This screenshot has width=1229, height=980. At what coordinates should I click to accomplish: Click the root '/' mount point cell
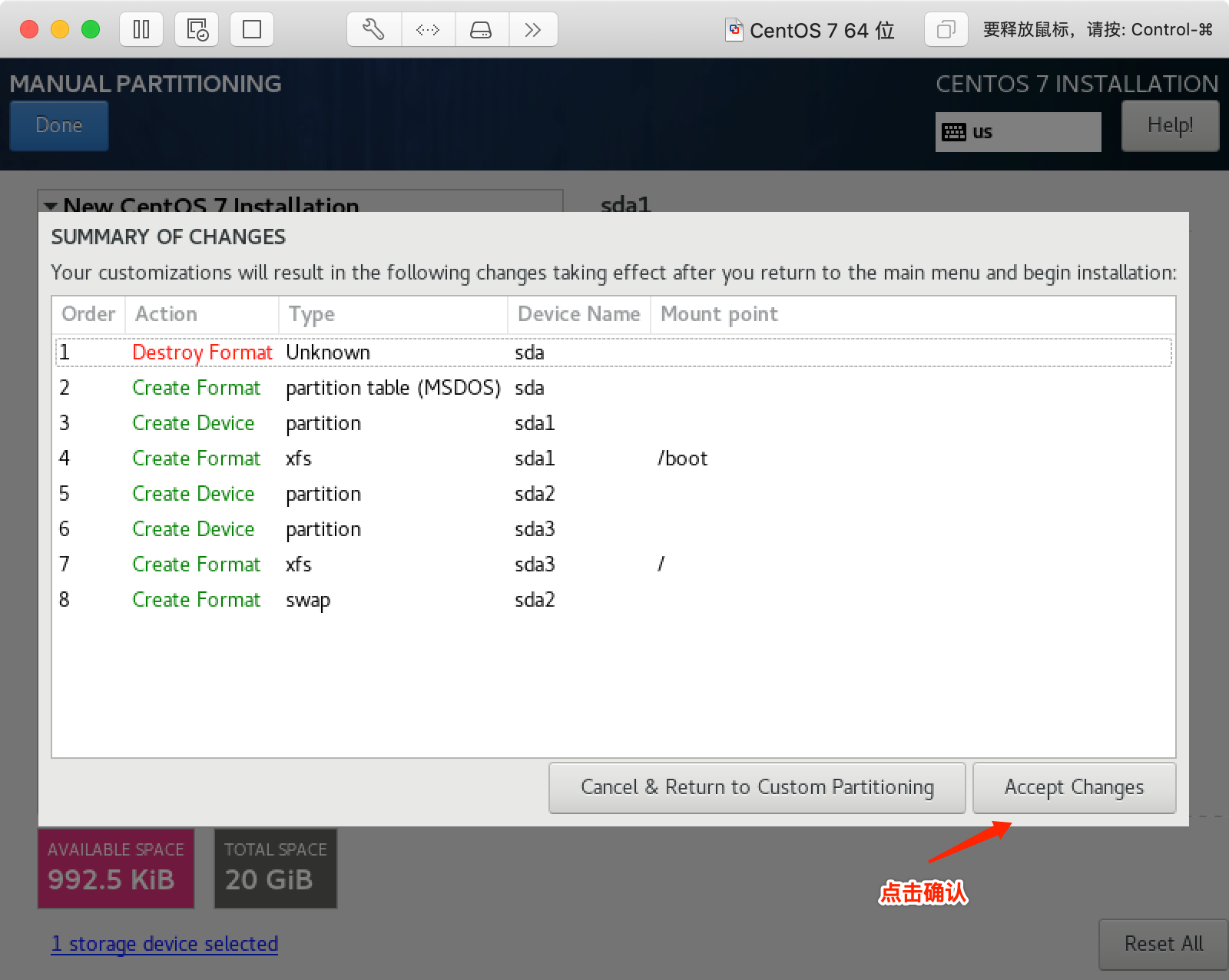tap(661, 564)
